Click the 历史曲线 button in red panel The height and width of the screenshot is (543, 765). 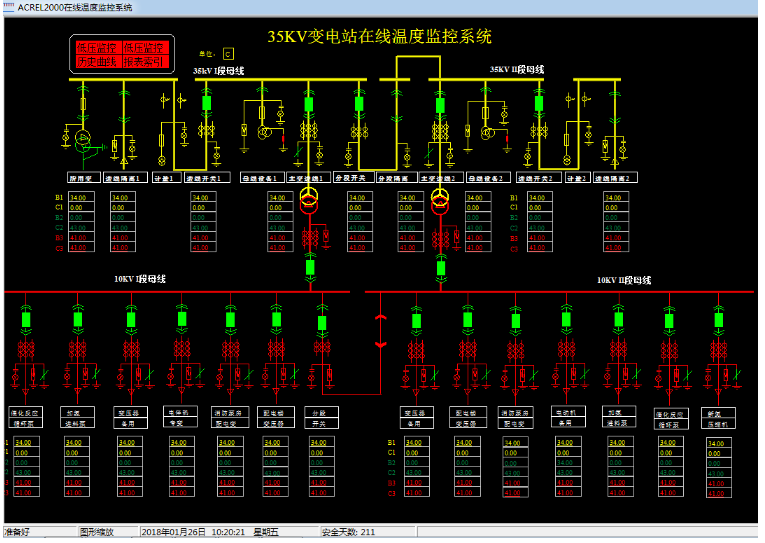[97, 62]
